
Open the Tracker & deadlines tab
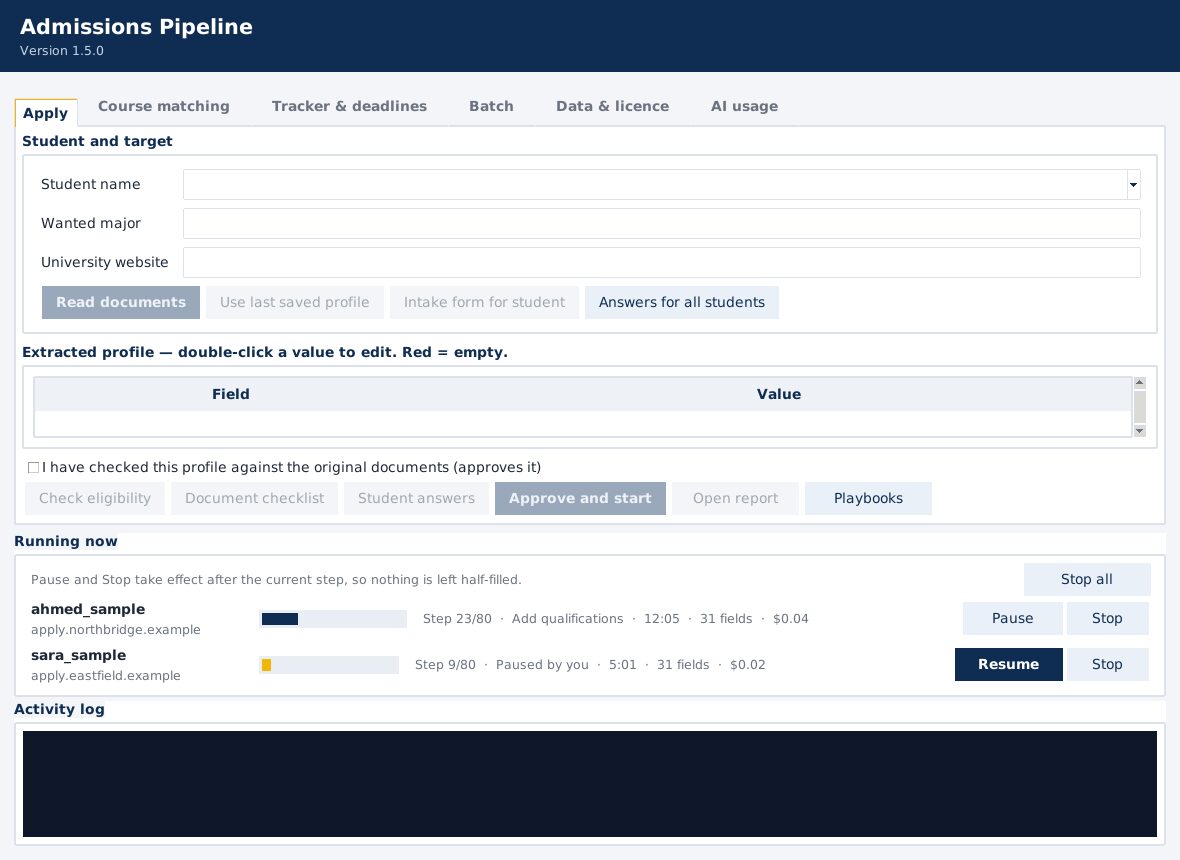point(349,106)
